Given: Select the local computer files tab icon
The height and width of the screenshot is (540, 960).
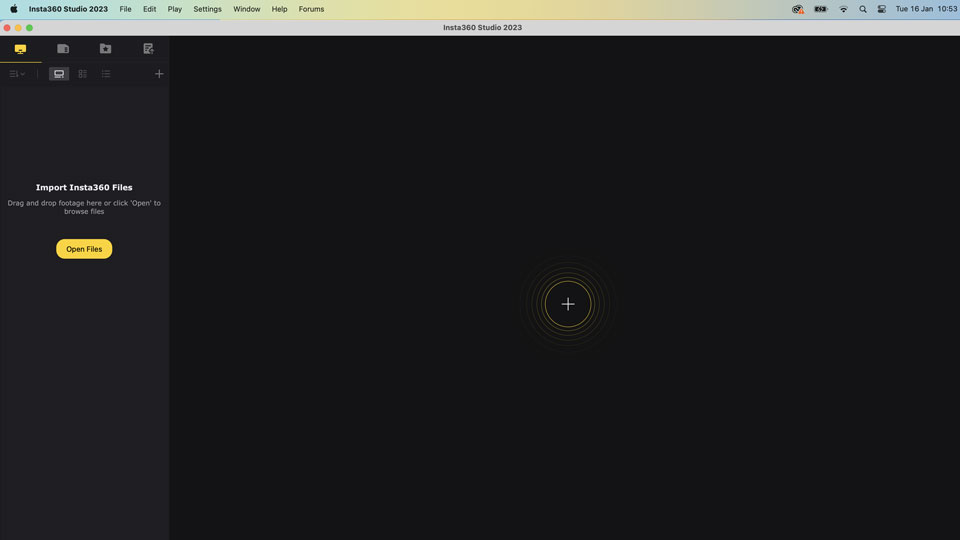Looking at the screenshot, I should 20,49.
